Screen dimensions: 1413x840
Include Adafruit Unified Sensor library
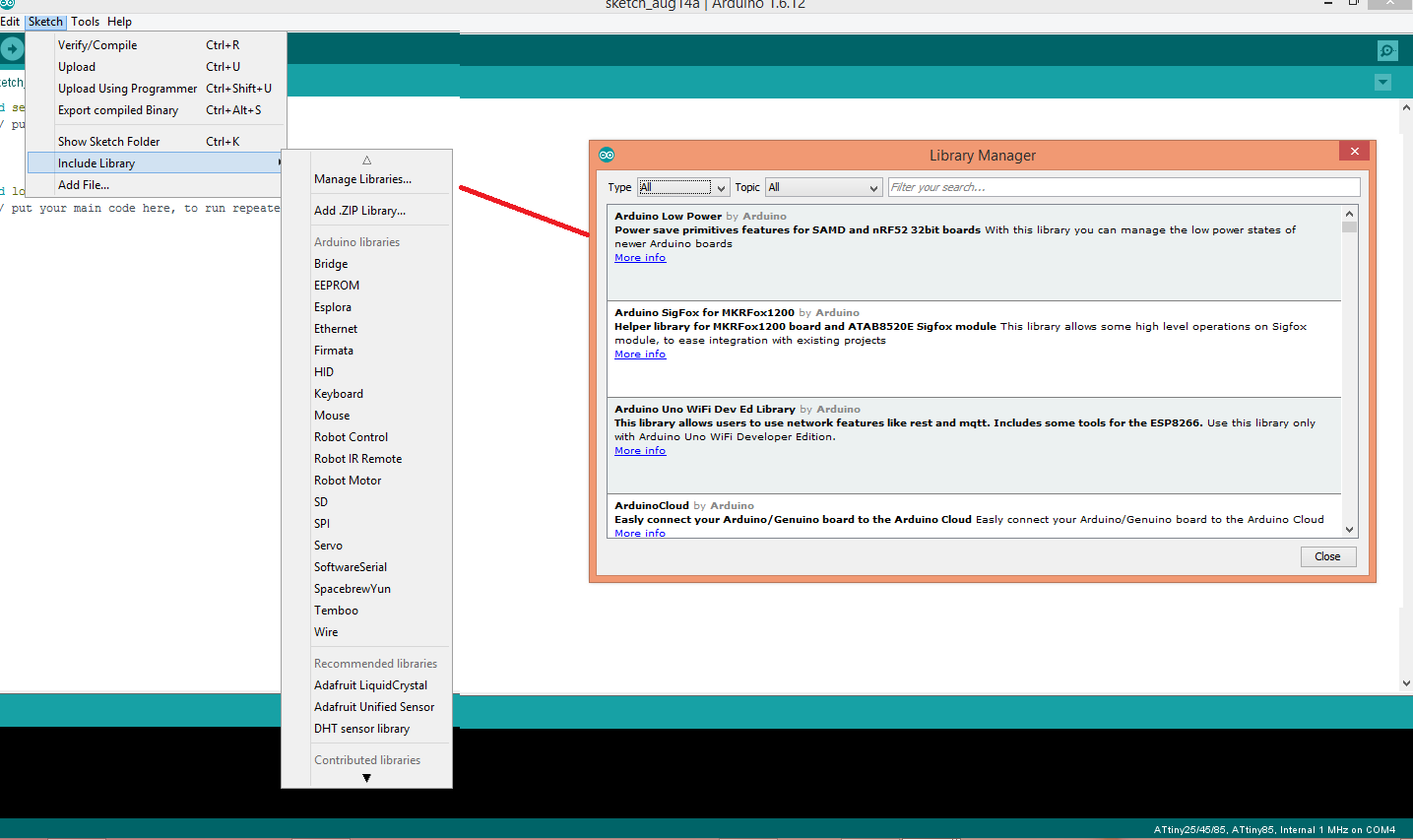(x=366, y=707)
